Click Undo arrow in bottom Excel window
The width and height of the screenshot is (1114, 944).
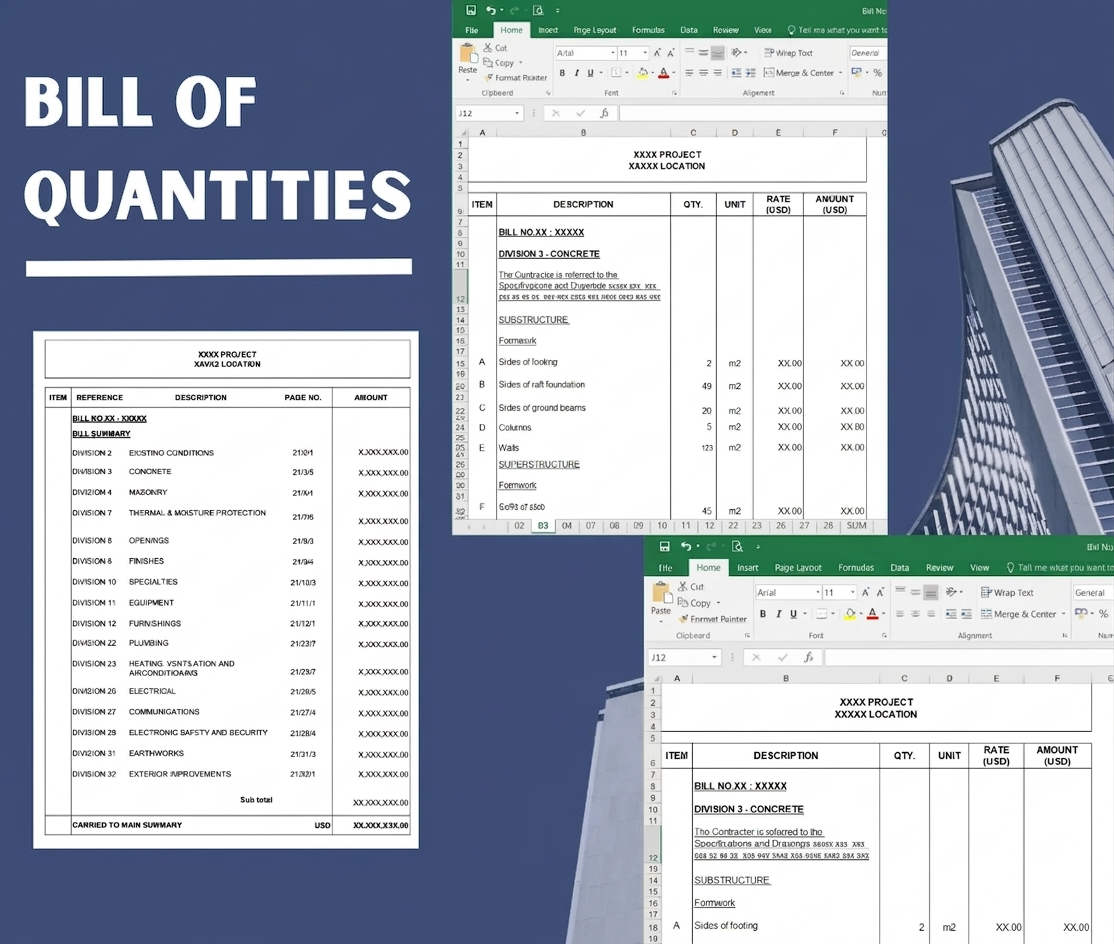687,546
